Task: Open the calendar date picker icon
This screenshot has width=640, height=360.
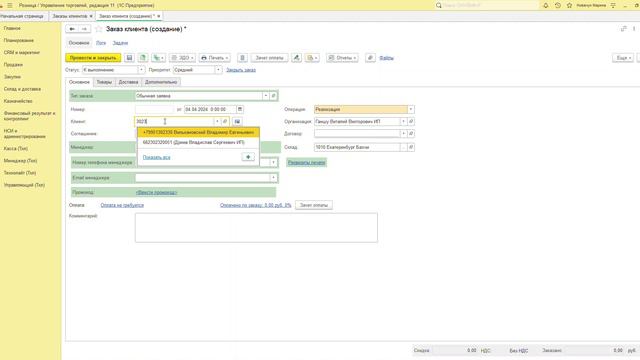Action: click(240, 109)
